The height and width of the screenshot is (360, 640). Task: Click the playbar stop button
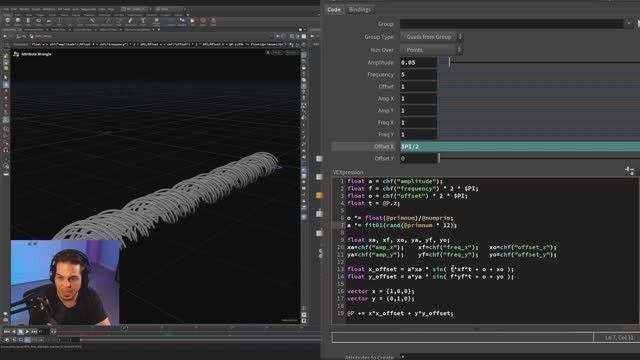pos(20,332)
